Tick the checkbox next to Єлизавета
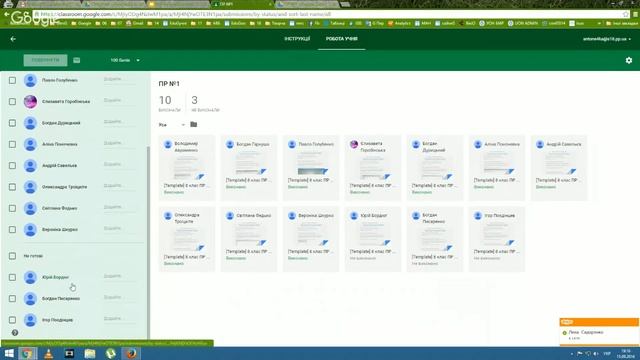The width and height of the screenshot is (640, 360). click(12, 102)
